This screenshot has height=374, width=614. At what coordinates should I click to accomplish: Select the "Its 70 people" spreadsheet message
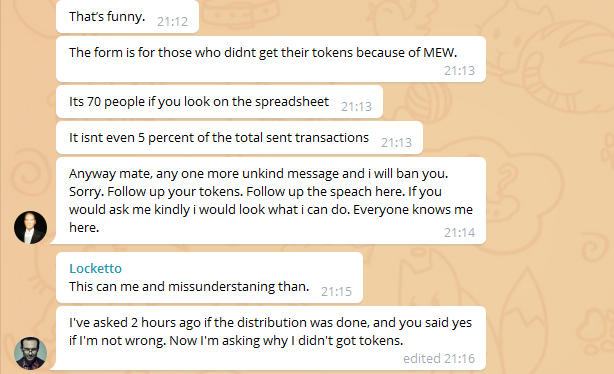(x=219, y=101)
